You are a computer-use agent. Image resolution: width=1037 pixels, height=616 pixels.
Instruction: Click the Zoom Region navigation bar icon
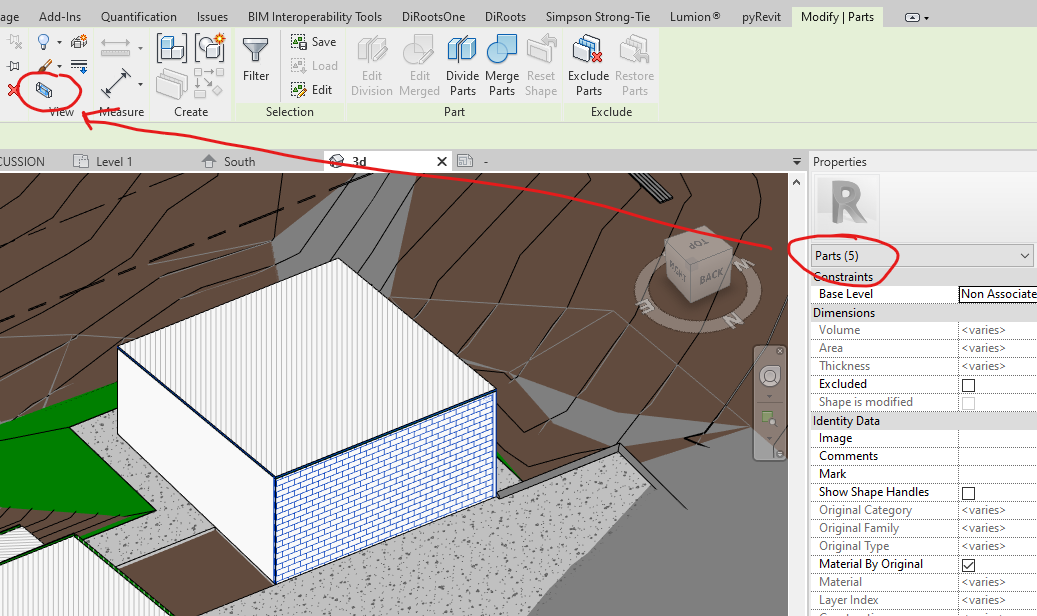coord(769,418)
